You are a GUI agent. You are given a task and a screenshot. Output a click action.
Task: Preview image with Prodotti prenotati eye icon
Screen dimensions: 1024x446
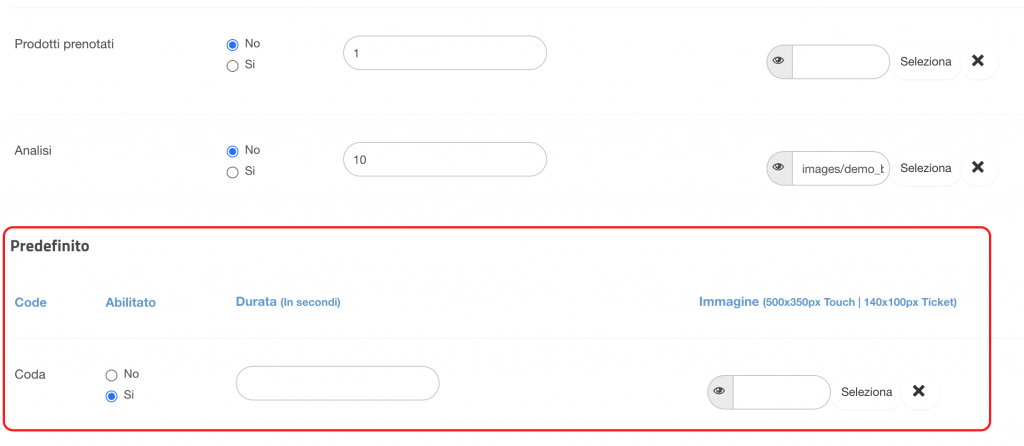(x=779, y=61)
